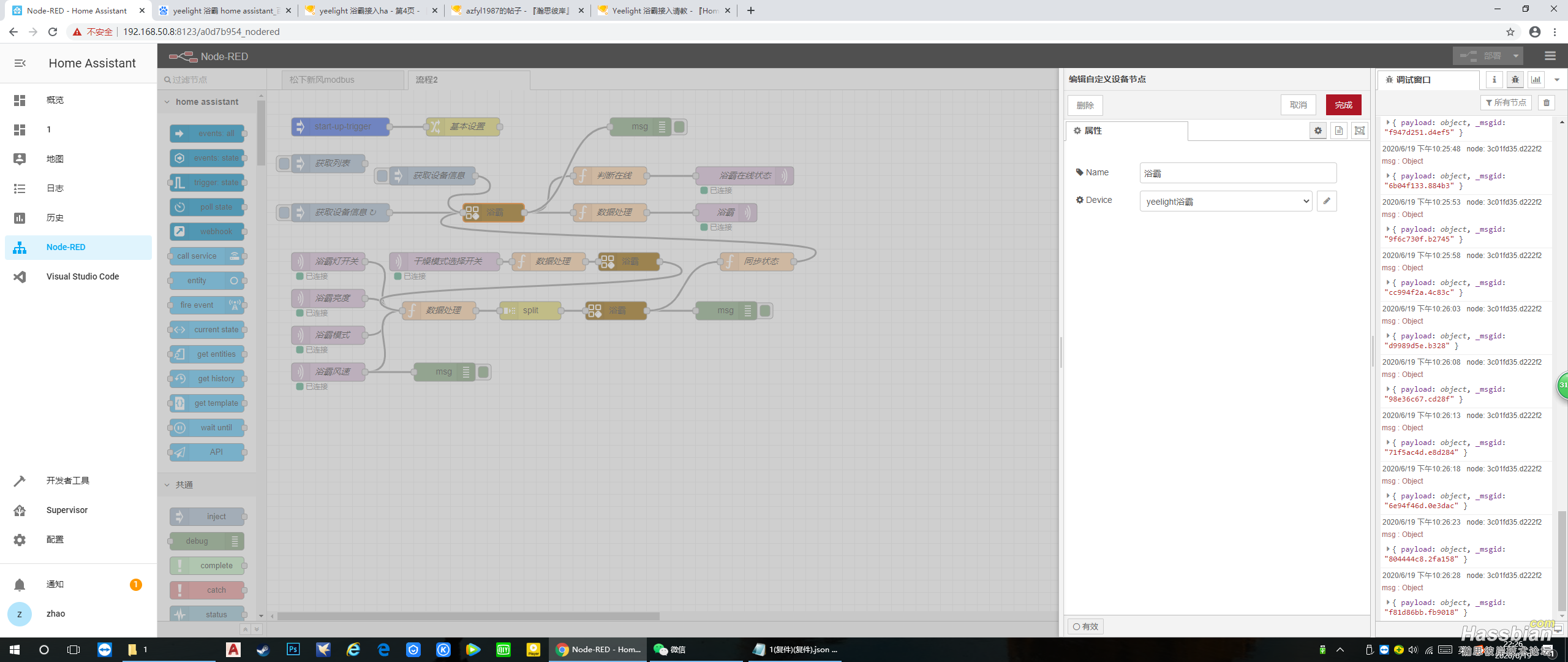Open Photoshop from the taskbar
This screenshot has height=662, width=1568.
[x=293, y=649]
